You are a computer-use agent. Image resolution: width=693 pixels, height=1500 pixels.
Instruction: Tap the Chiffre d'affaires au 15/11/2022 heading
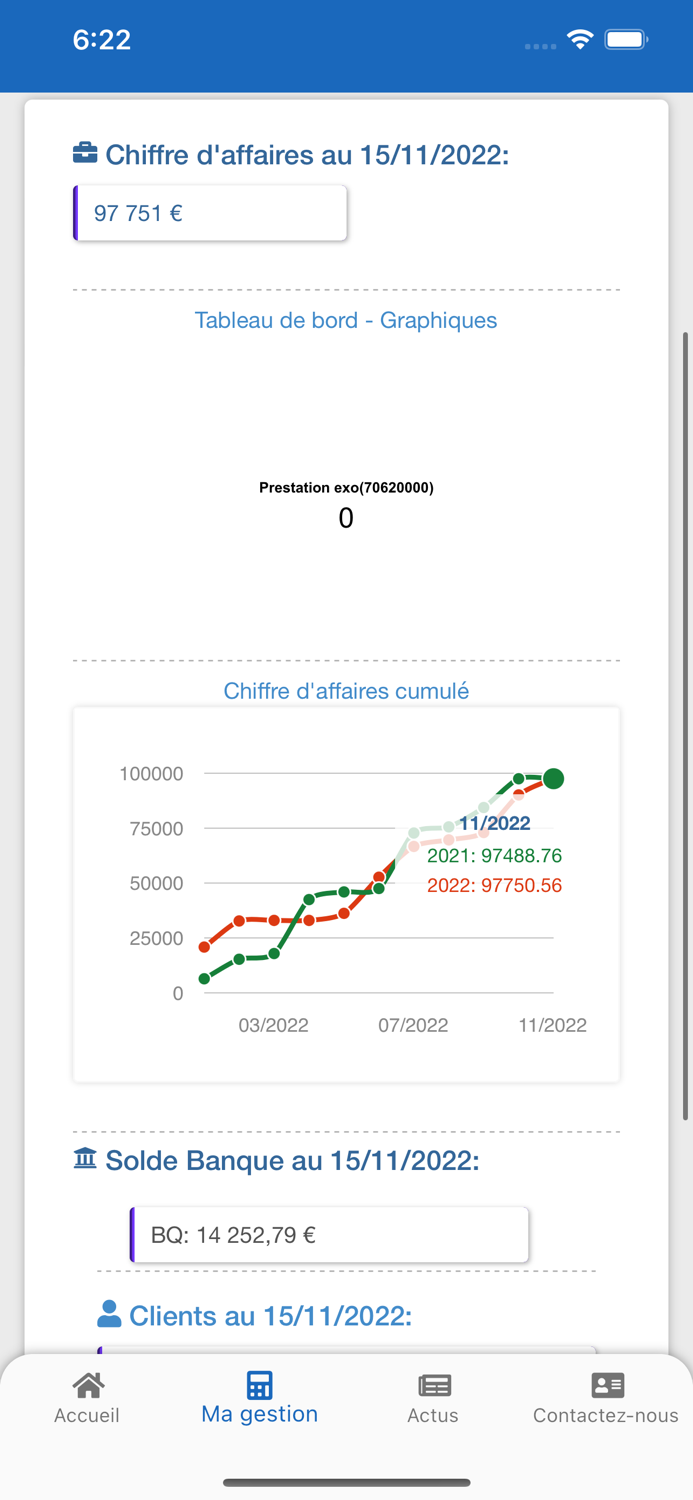pos(307,155)
